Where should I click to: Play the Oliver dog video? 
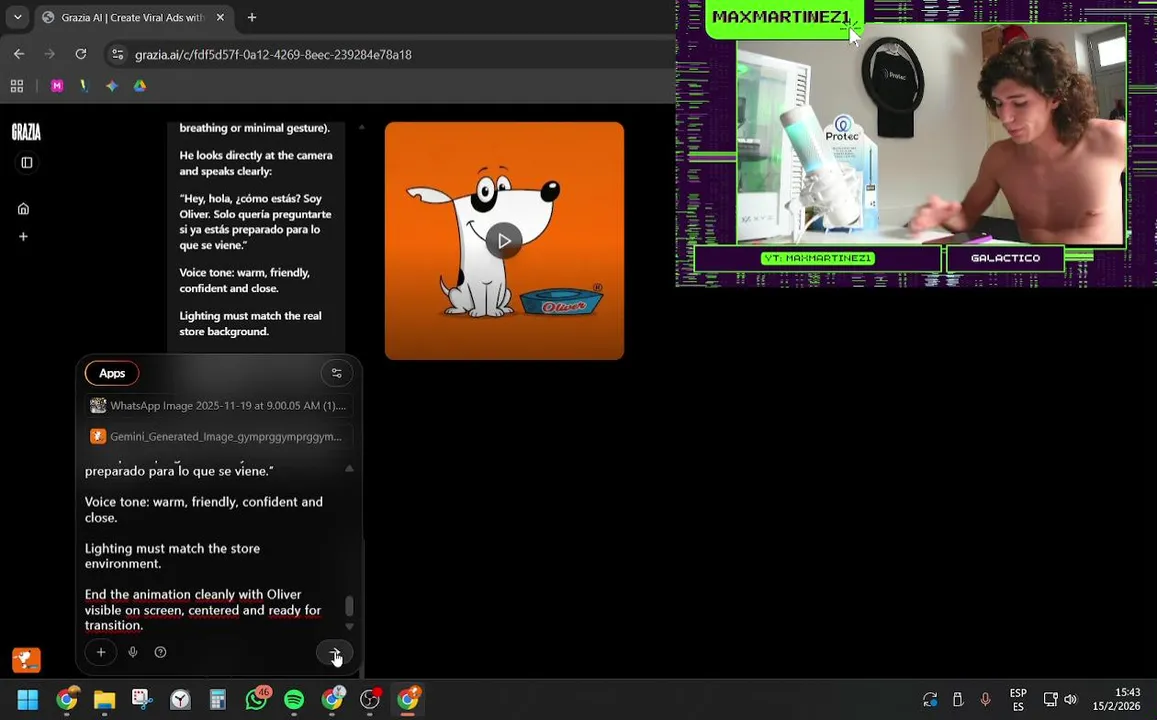pyautogui.click(x=504, y=240)
